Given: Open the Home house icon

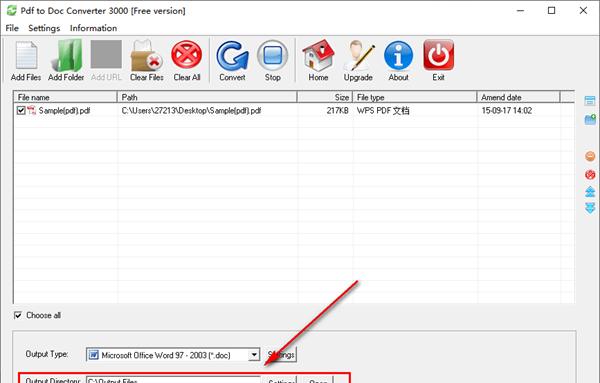Looking at the screenshot, I should tap(318, 56).
